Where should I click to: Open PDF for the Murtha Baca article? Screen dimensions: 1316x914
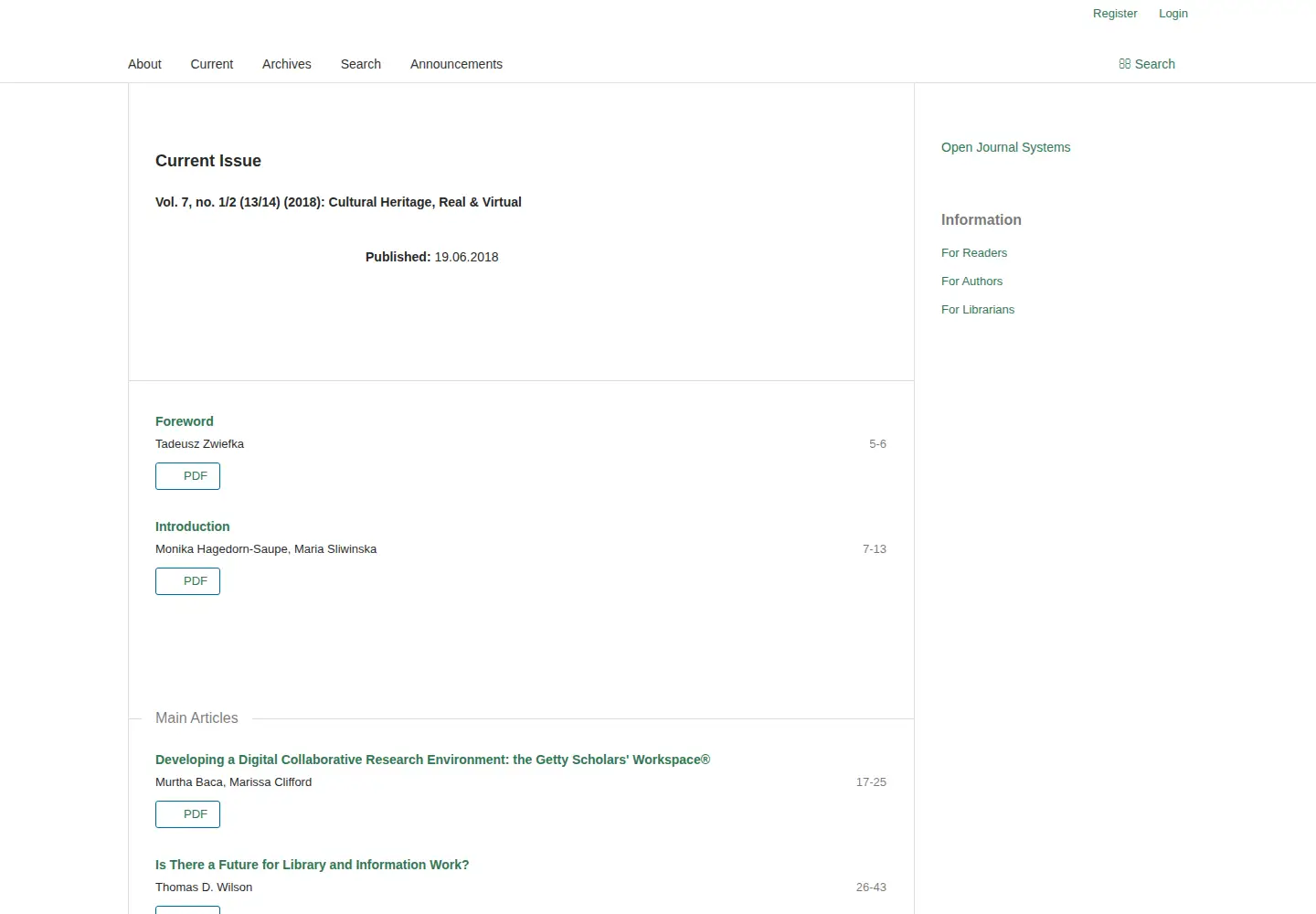187,814
